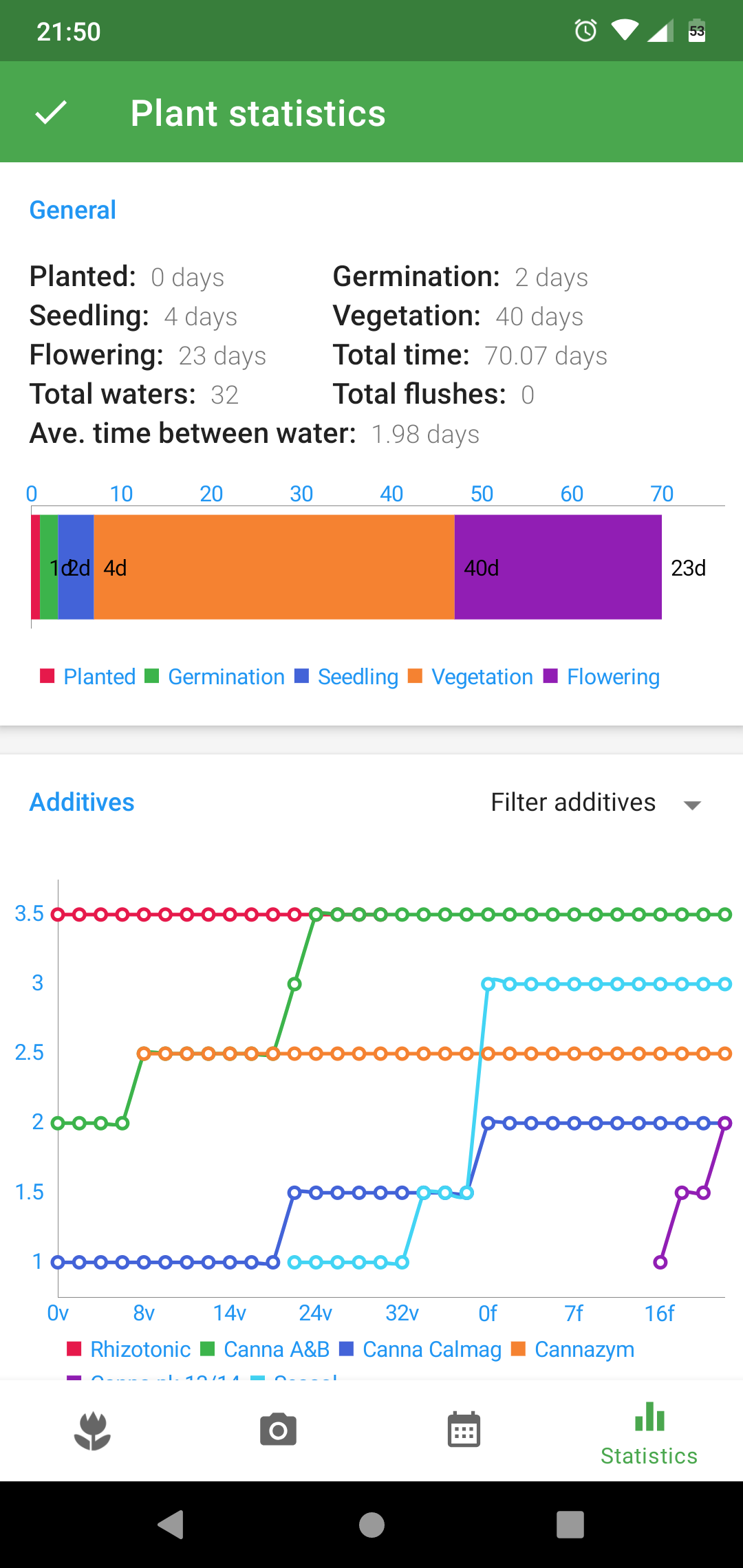743x1568 pixels.
Task: Click the Flowering legend label
Action: 613,677
